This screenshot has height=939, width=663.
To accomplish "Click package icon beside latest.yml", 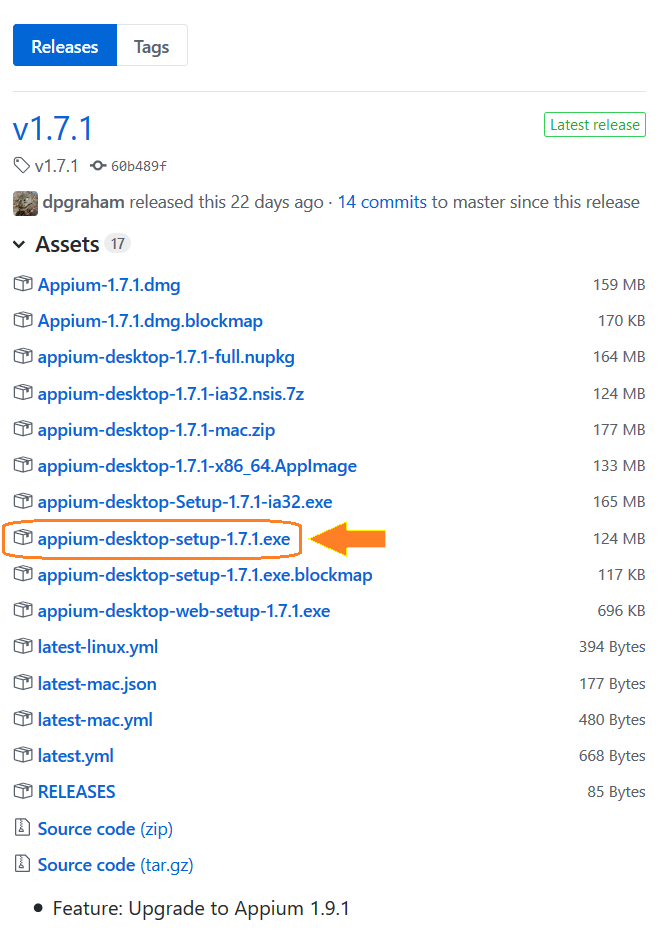I will tap(23, 755).
